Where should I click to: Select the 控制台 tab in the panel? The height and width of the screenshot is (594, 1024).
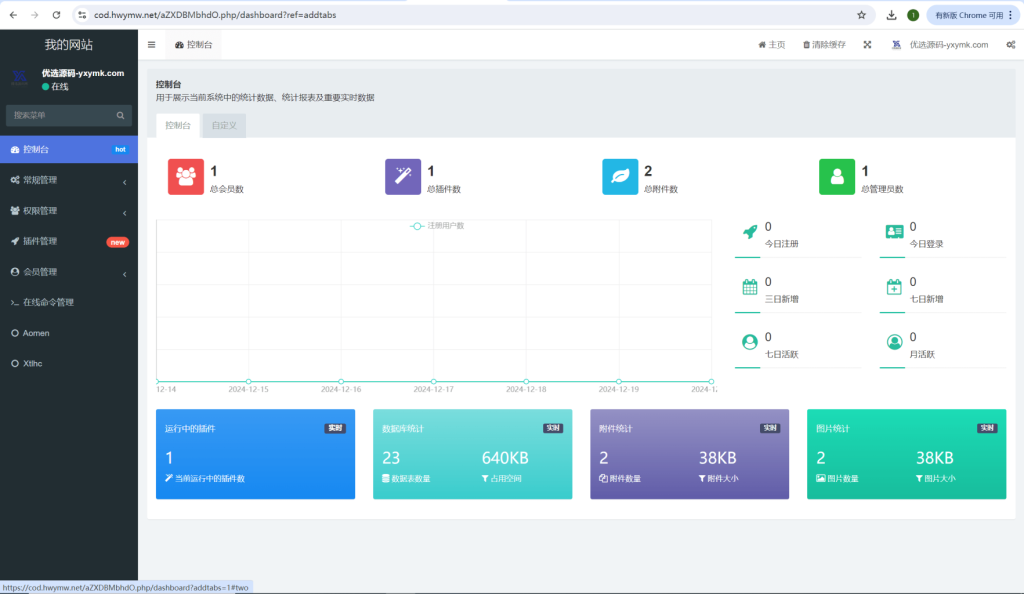coord(178,125)
